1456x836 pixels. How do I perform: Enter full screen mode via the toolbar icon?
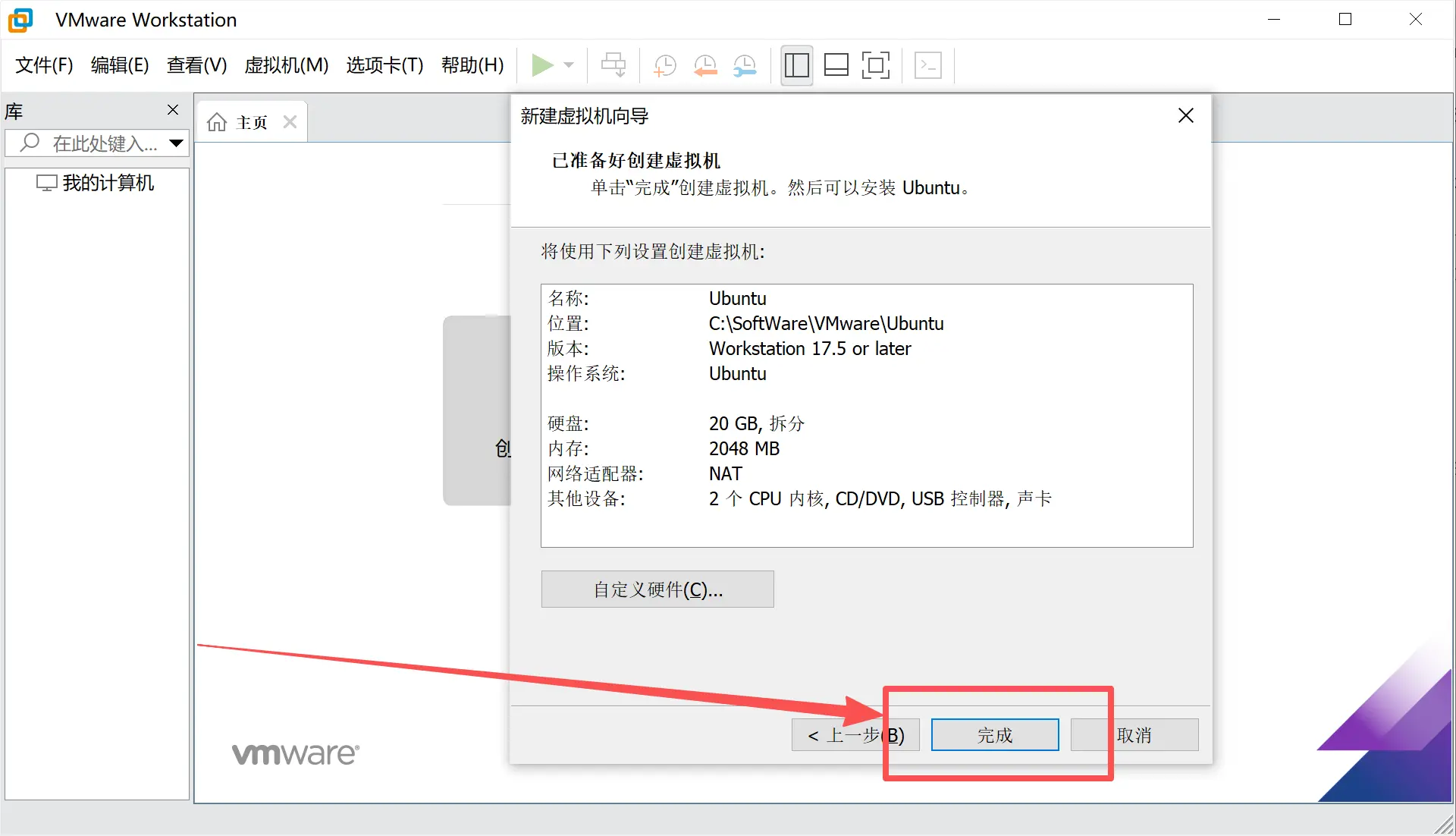(x=876, y=65)
